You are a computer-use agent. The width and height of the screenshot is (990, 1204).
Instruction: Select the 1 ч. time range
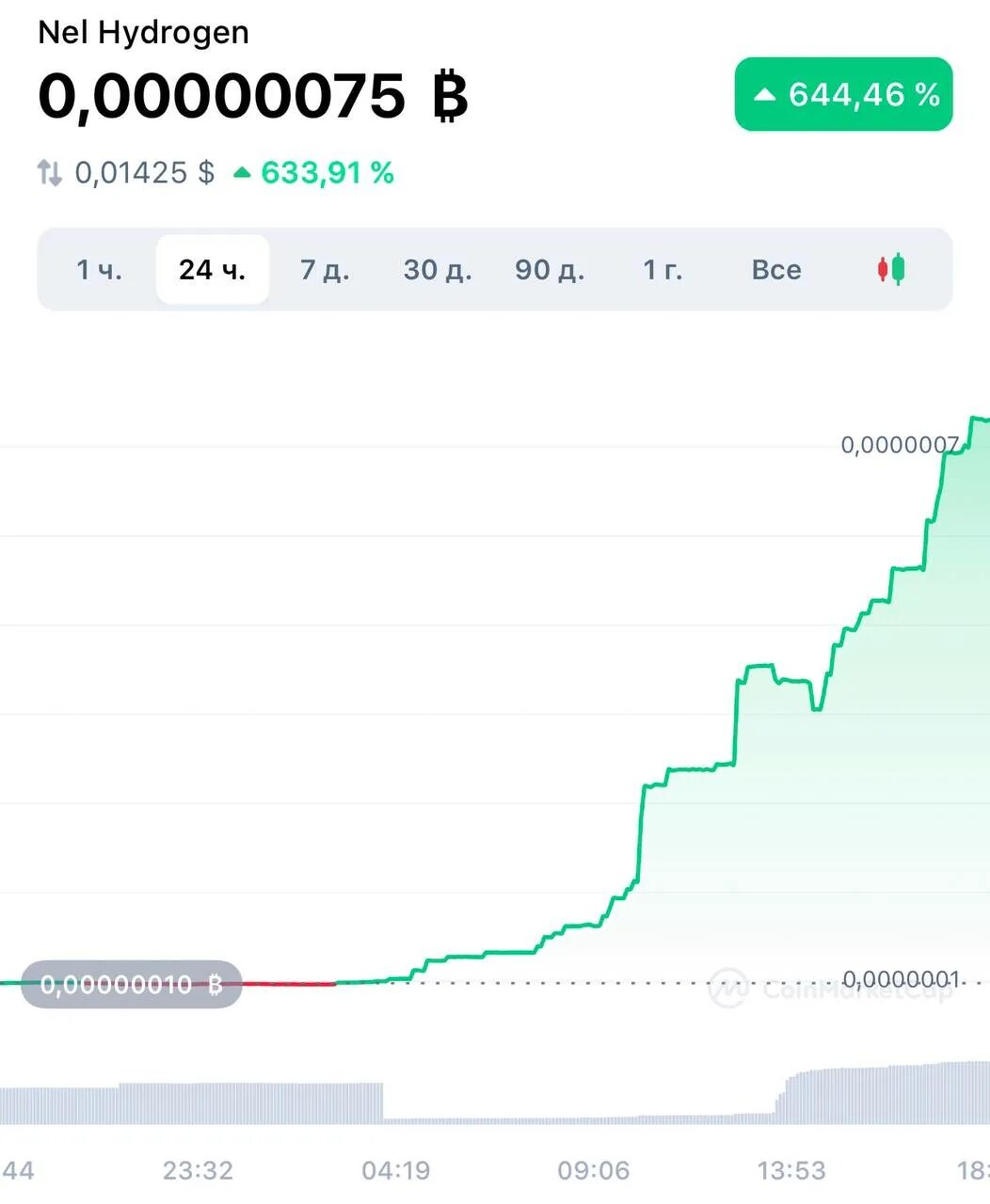coord(100,270)
